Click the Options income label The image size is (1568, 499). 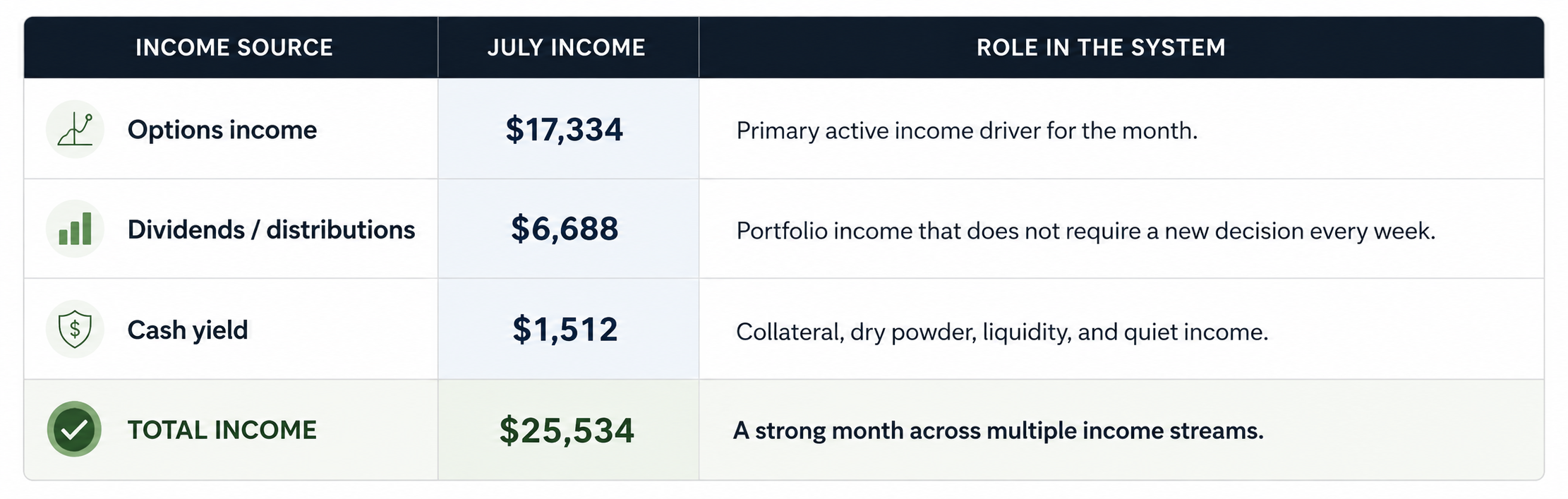[x=222, y=130]
